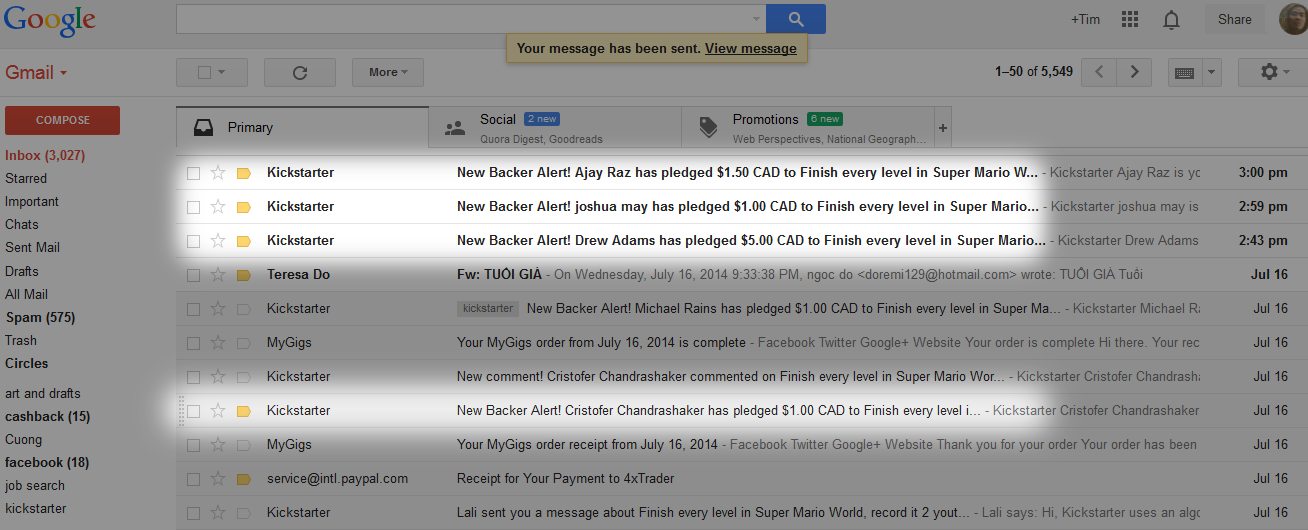Viewport: 1308px width, 530px height.
Task: Open input tools dropdown arrow
Action: 1212,72
